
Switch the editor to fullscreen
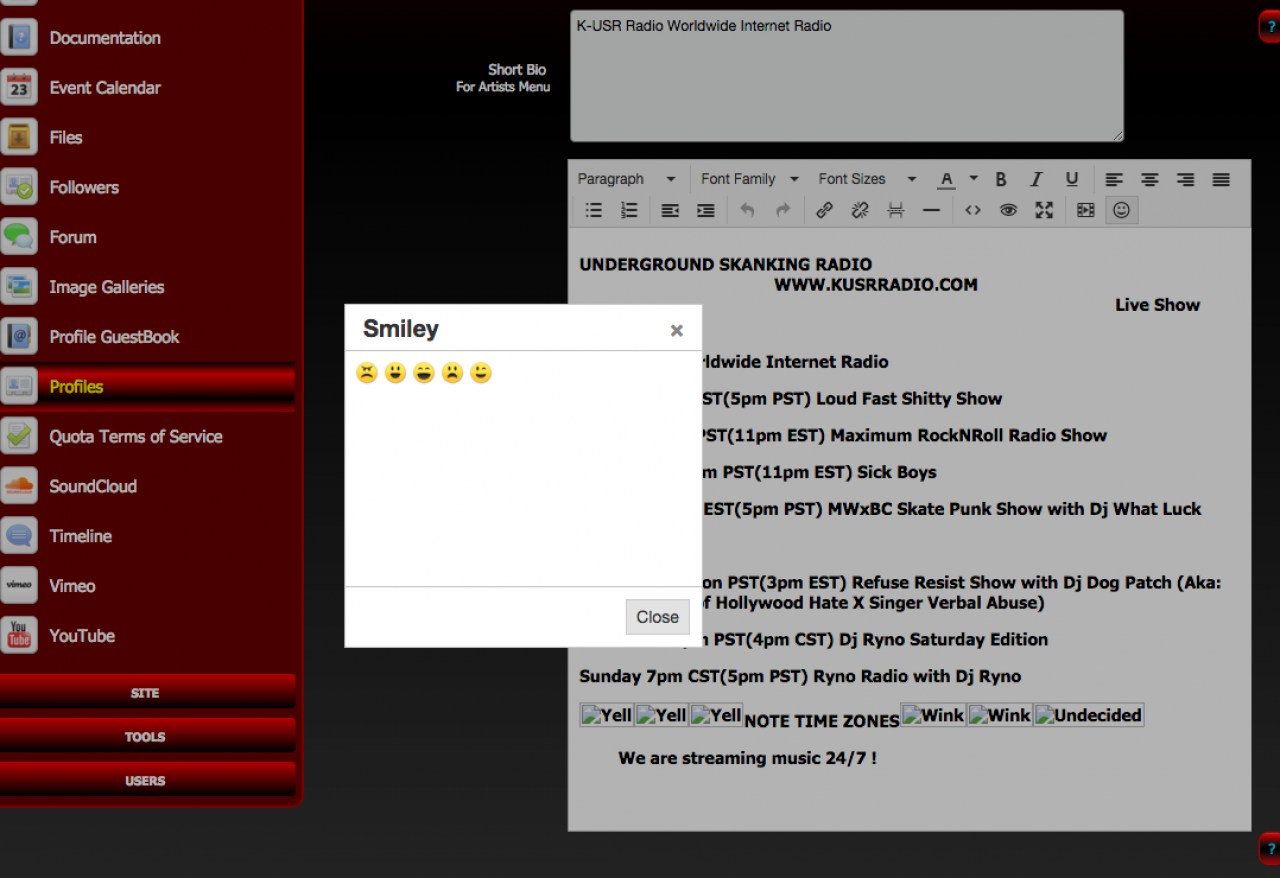(x=1044, y=210)
